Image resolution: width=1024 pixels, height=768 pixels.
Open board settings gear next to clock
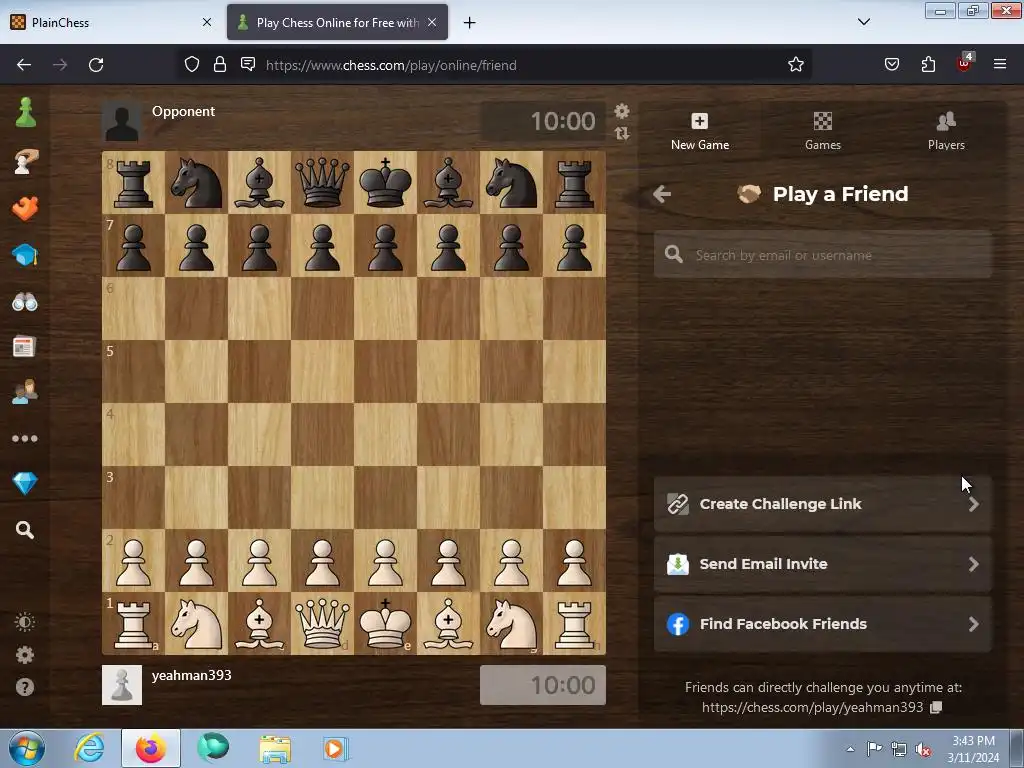(622, 111)
